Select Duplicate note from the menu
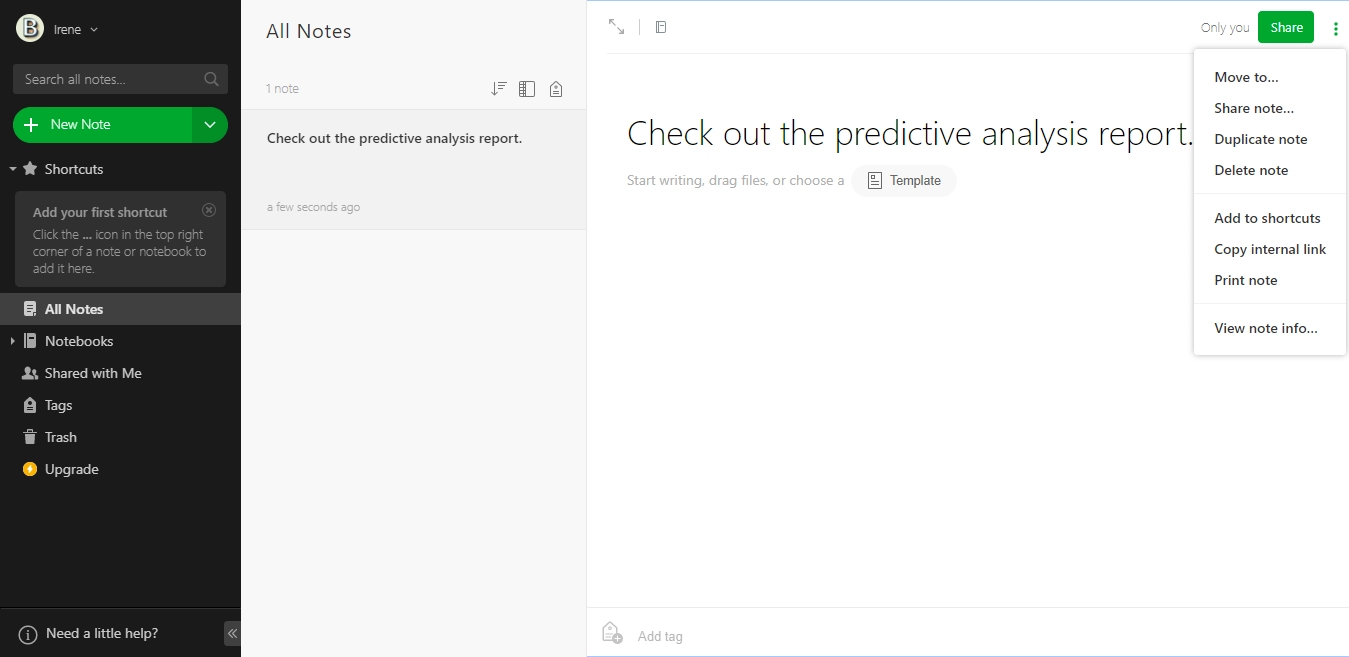This screenshot has height=657, width=1349. point(1261,139)
